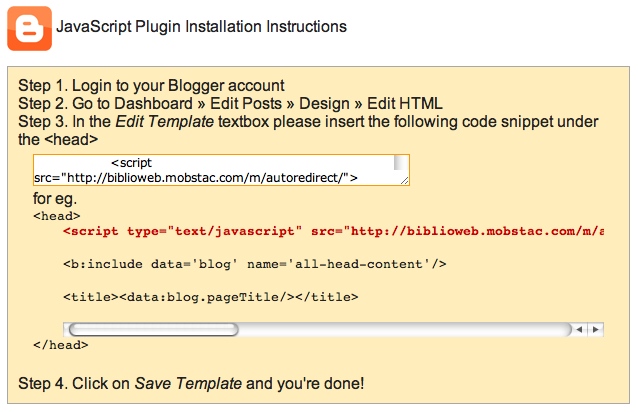Click the b:include data='blog' code line
Viewport: 638px width, 412px height.
[254, 264]
